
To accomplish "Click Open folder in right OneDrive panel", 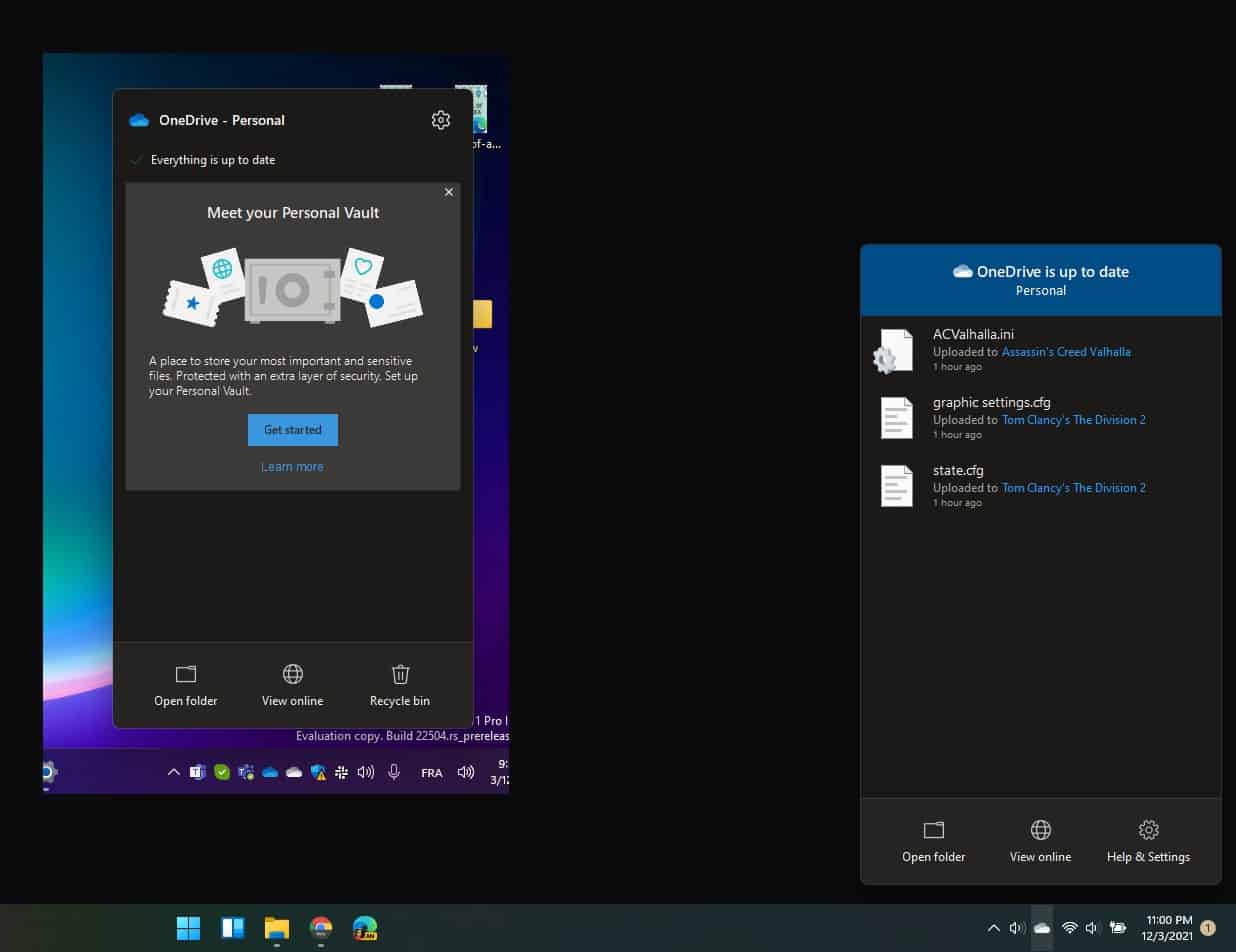I will (933, 841).
